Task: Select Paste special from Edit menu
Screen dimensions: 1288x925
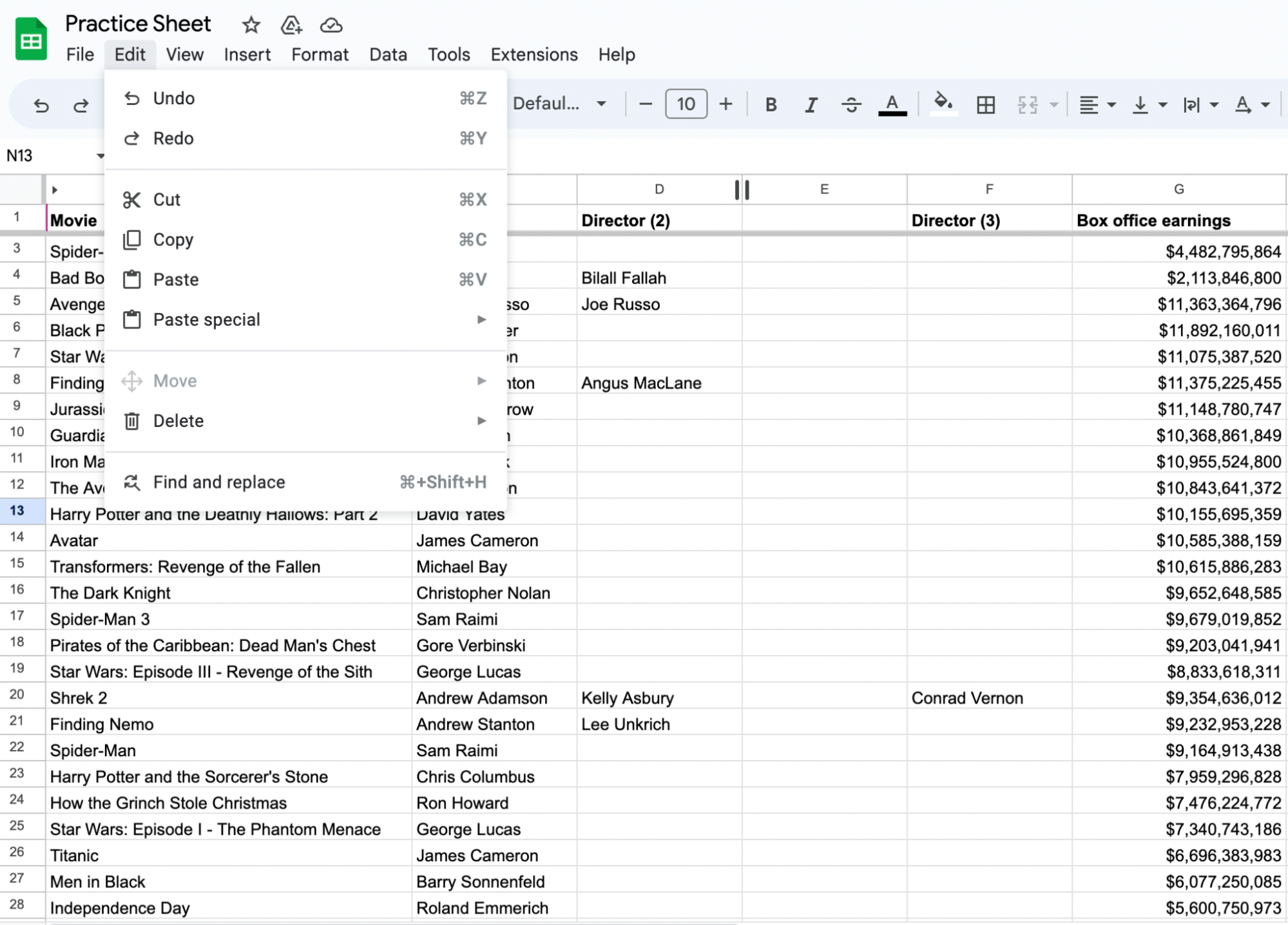Action: (x=206, y=320)
